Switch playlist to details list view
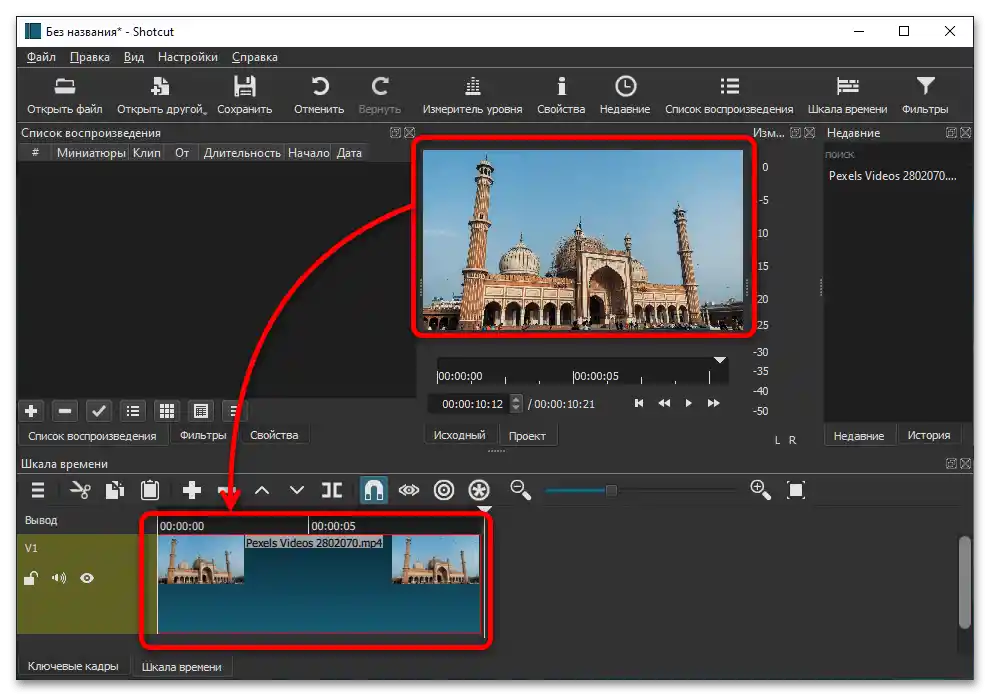The height and width of the screenshot is (696, 990). pos(133,412)
